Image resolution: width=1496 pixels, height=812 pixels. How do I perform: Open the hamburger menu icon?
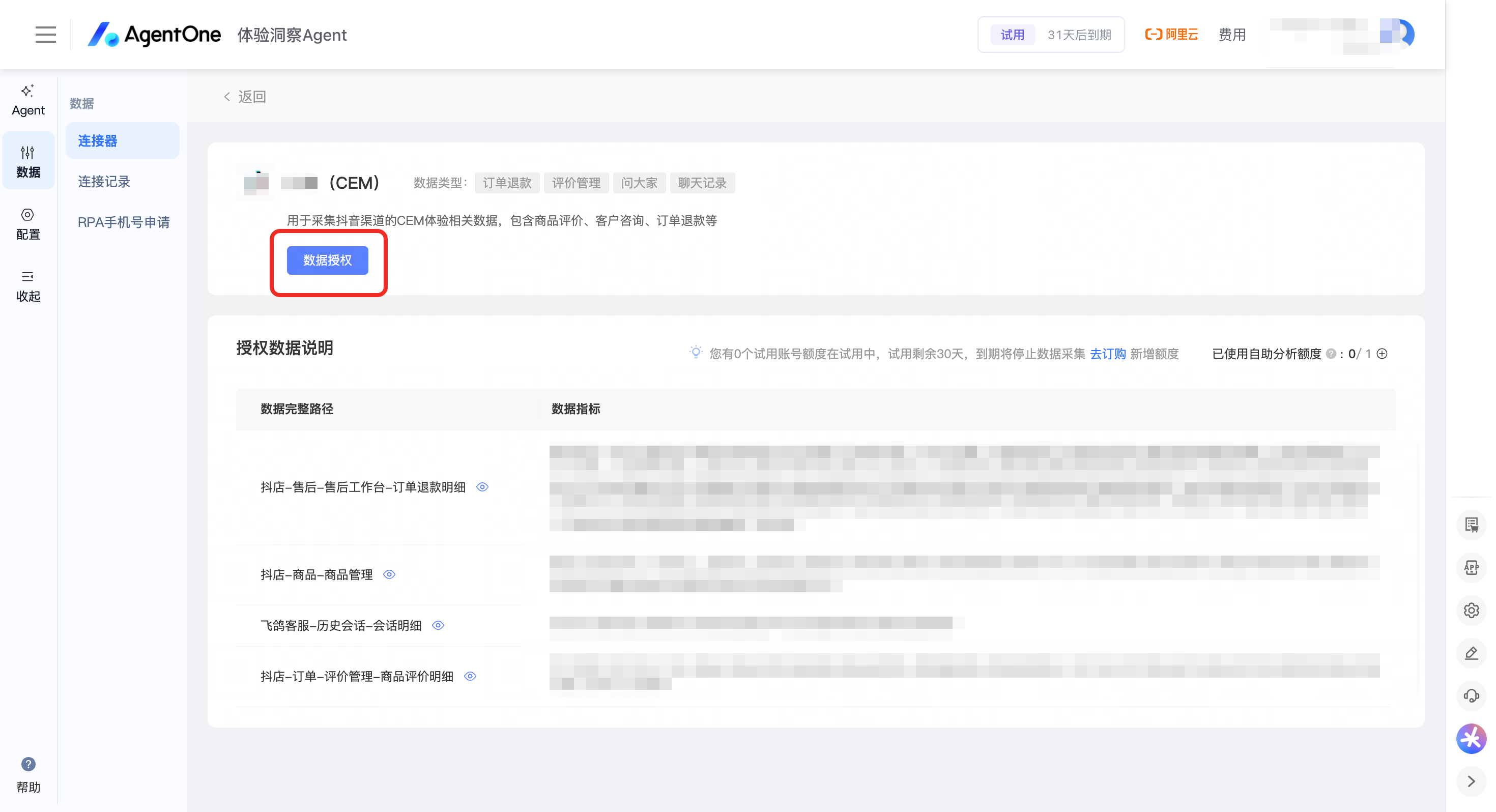[45, 34]
